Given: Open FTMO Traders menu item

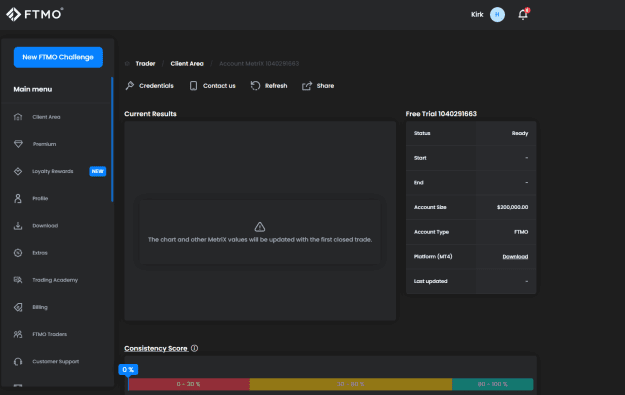Looking at the screenshot, I should pyautogui.click(x=49, y=334).
